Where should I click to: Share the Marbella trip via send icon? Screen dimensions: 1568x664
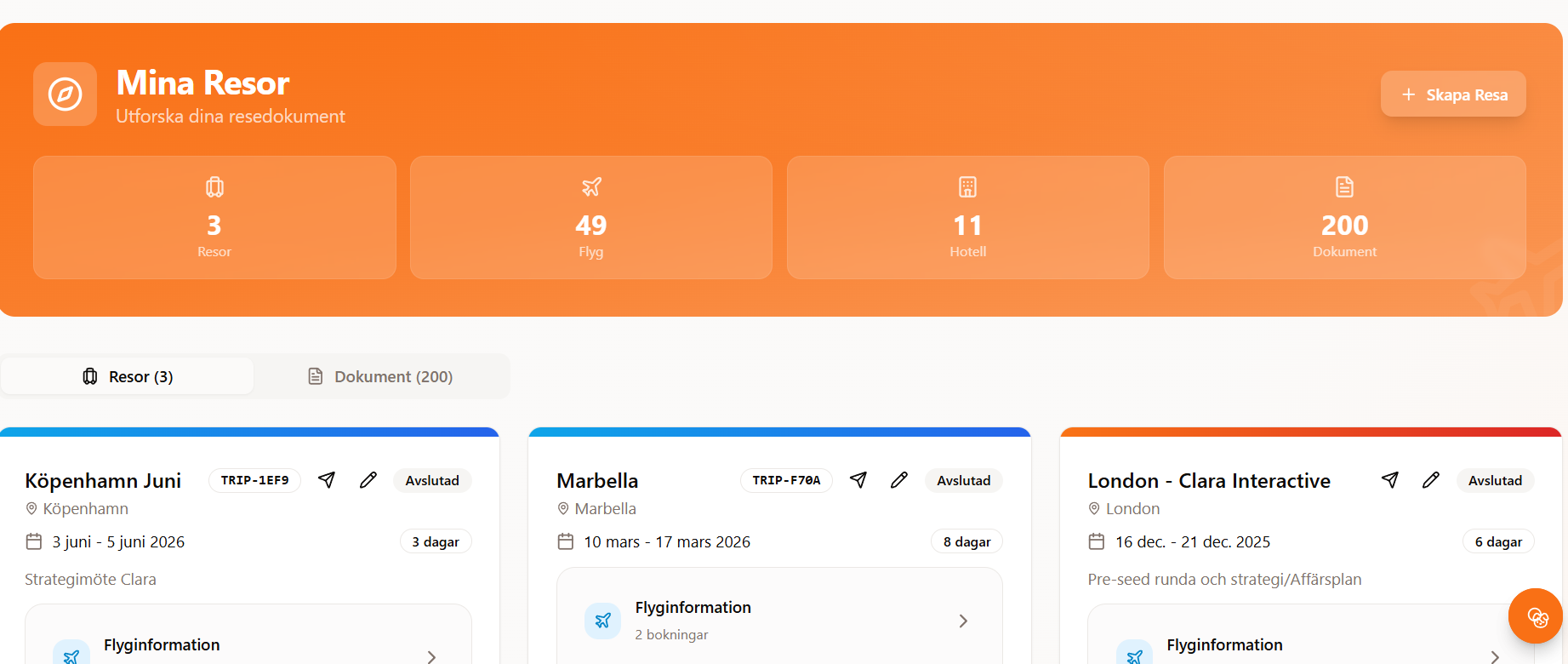[858, 480]
